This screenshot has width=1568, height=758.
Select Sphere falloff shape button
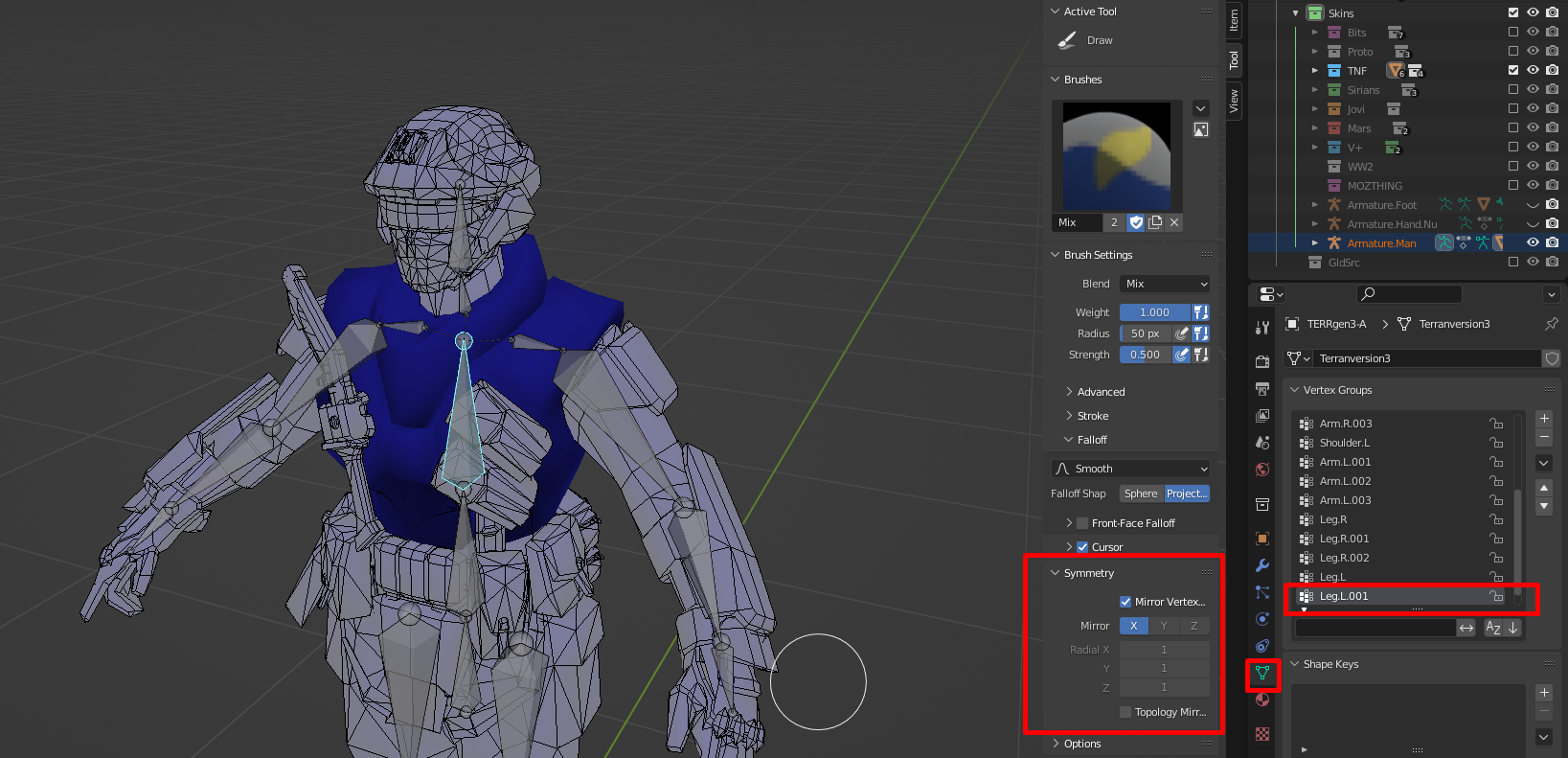(x=1141, y=494)
